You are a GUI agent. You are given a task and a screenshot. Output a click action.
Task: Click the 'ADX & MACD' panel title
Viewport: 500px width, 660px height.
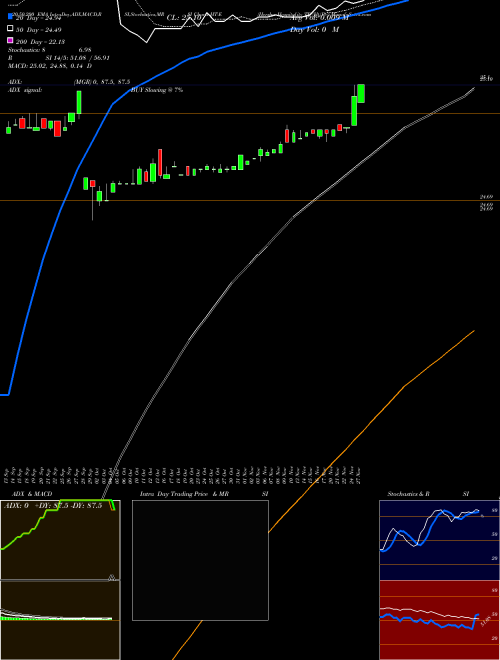click(x=32, y=494)
